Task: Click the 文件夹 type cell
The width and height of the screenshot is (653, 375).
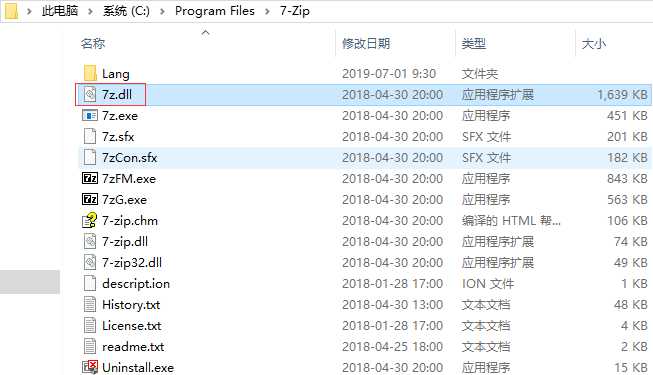Action: [x=480, y=74]
